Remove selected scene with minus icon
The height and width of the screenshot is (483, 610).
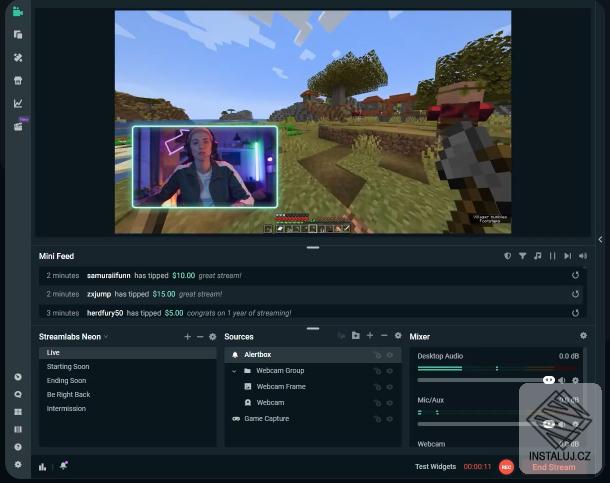[200, 337]
